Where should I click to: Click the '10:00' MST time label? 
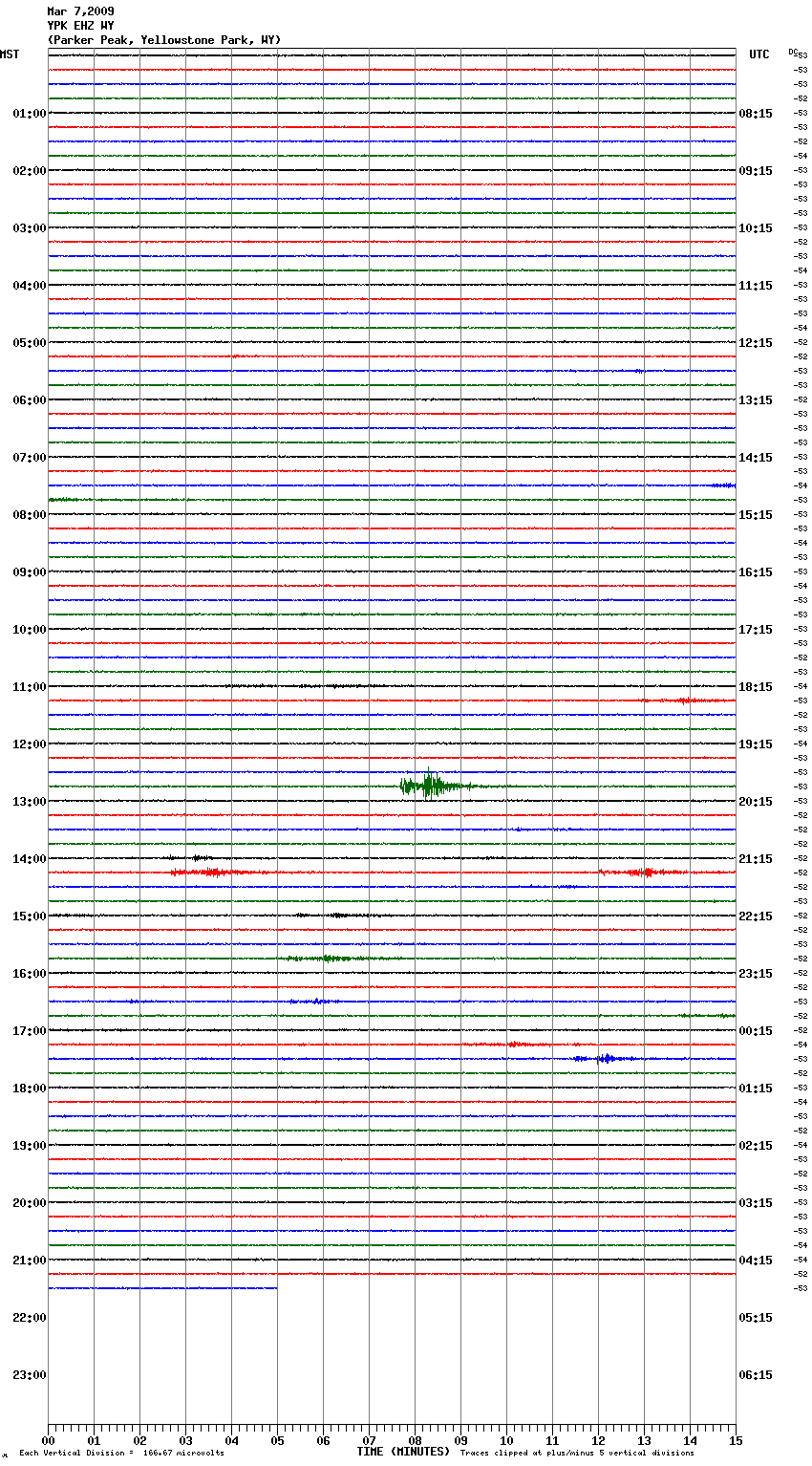[30, 630]
